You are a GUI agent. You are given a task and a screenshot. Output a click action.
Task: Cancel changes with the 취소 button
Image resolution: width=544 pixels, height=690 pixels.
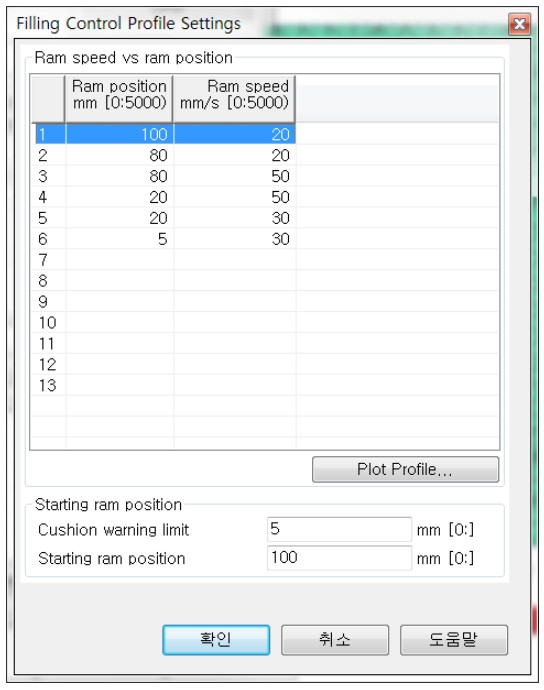tap(335, 640)
